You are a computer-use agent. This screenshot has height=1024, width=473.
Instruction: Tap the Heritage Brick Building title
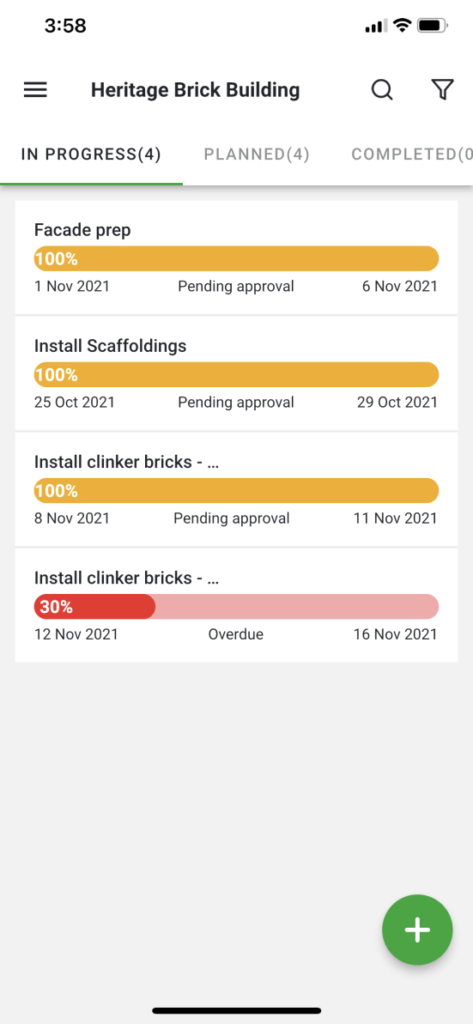tap(195, 89)
